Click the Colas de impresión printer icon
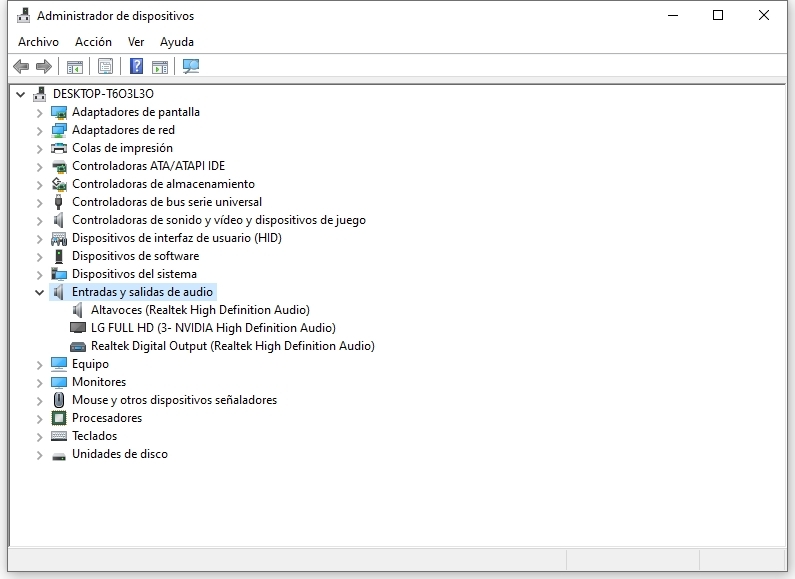 tap(59, 148)
